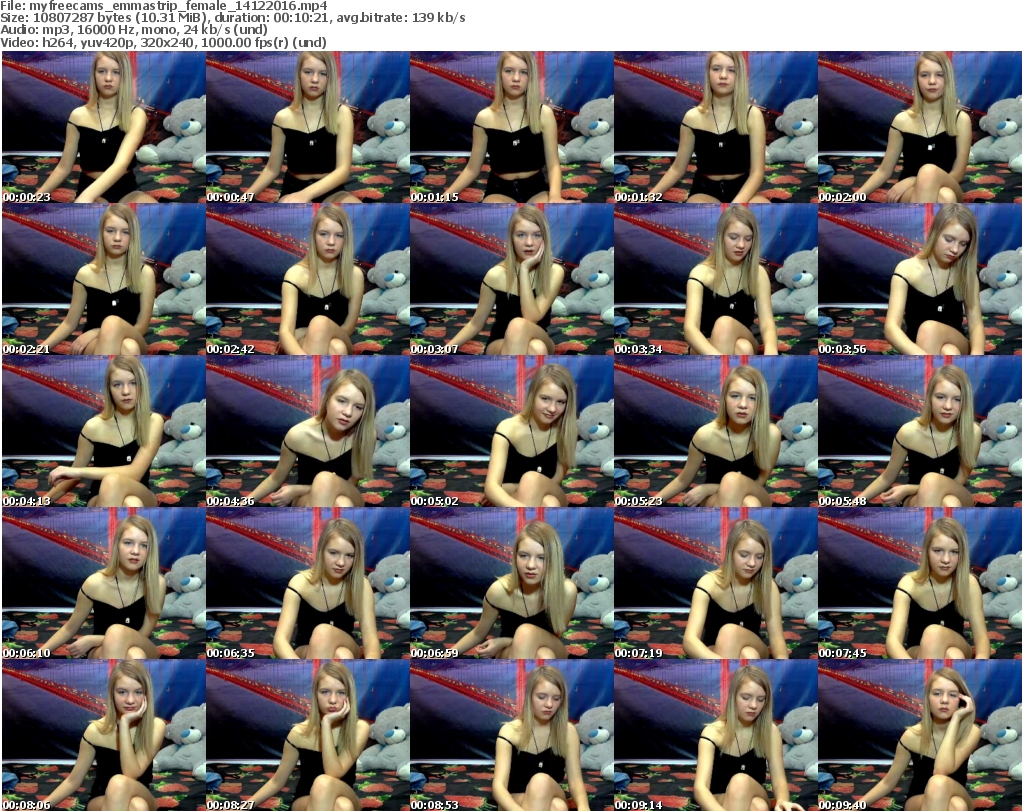The height and width of the screenshot is (811, 1024).
Task: Select the thumbnail frame stamped 00:01:32
Action: [716, 127]
